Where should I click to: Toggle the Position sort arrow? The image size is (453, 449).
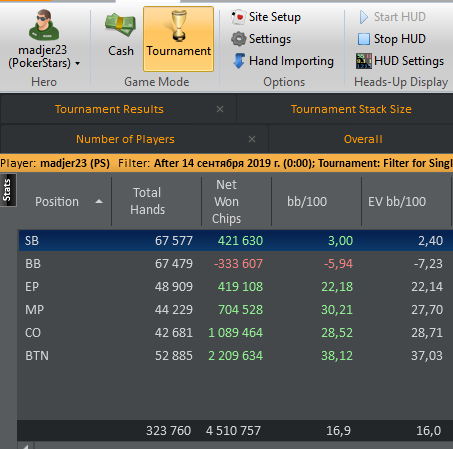[x=99, y=201]
